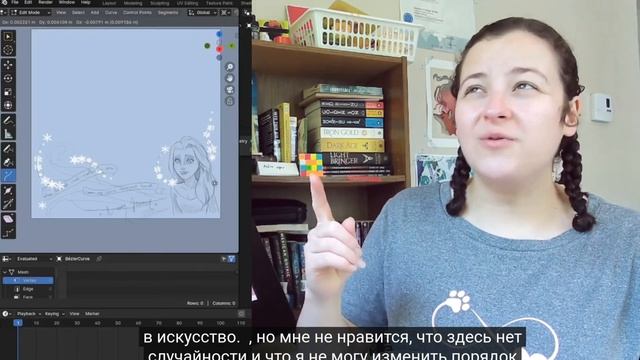Viewport: 640px width, 360px height.
Task: Select the Randomize tool
Action: coord(8,233)
